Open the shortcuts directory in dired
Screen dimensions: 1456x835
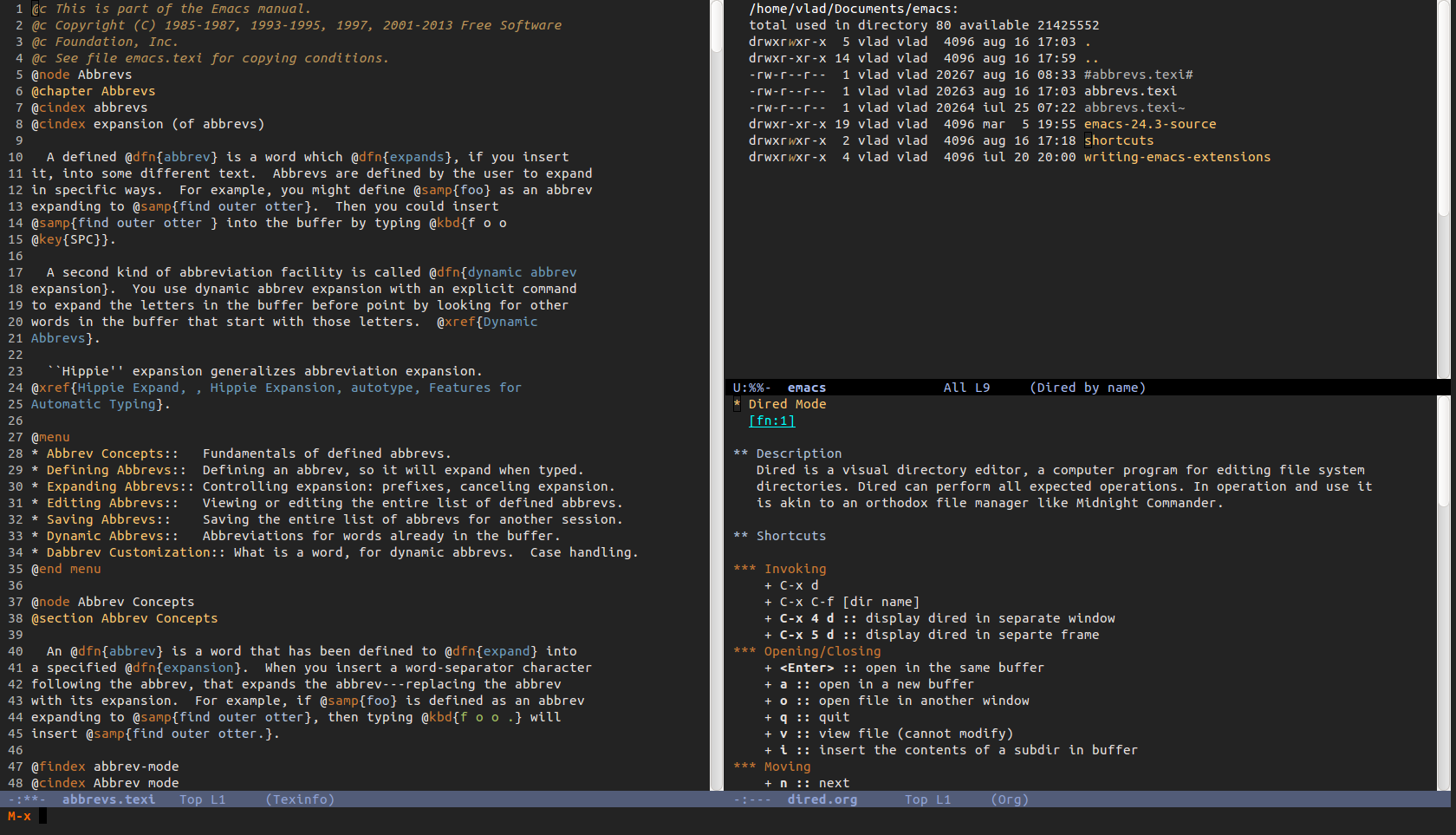[x=1119, y=140]
